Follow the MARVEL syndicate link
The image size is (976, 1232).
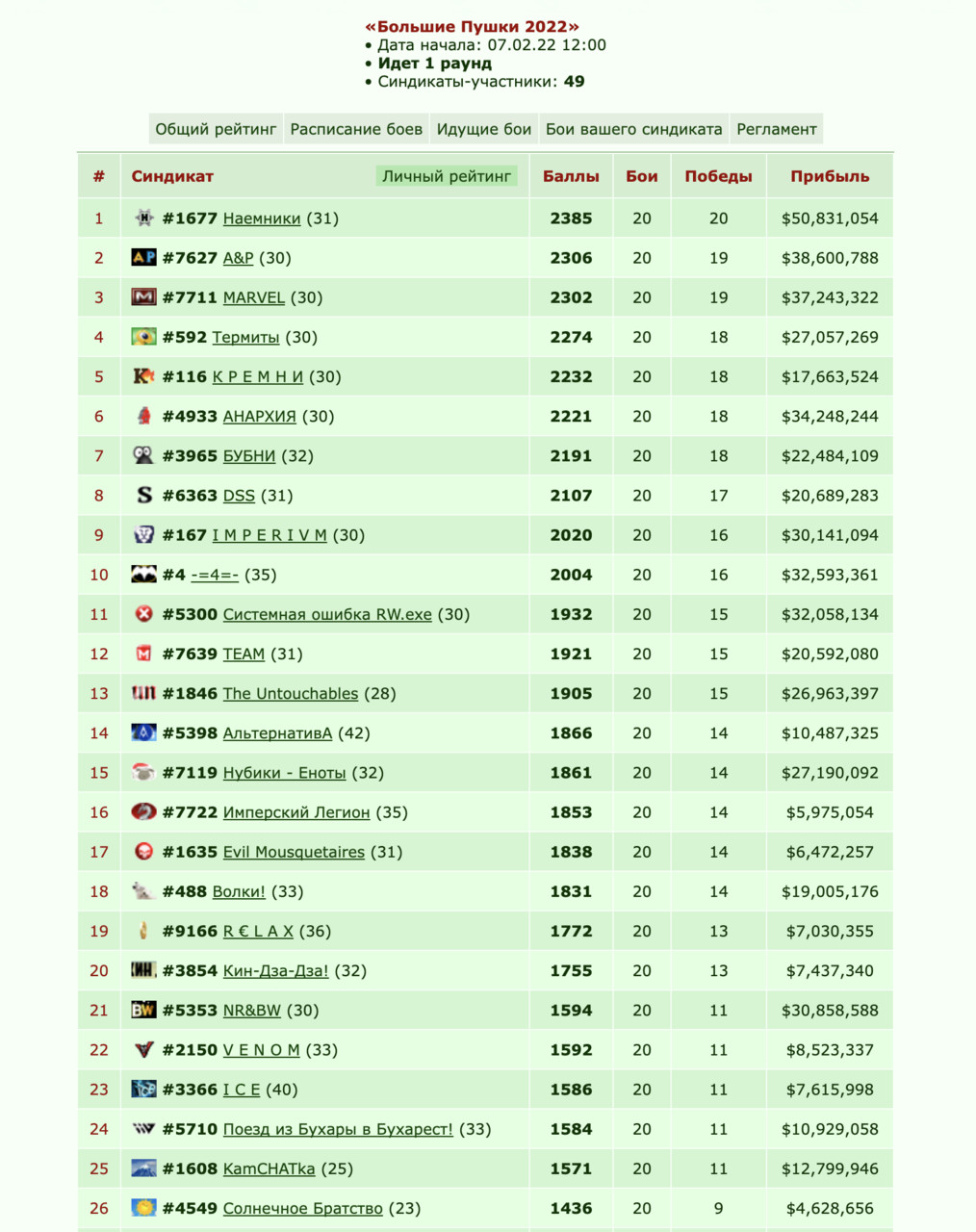(254, 297)
